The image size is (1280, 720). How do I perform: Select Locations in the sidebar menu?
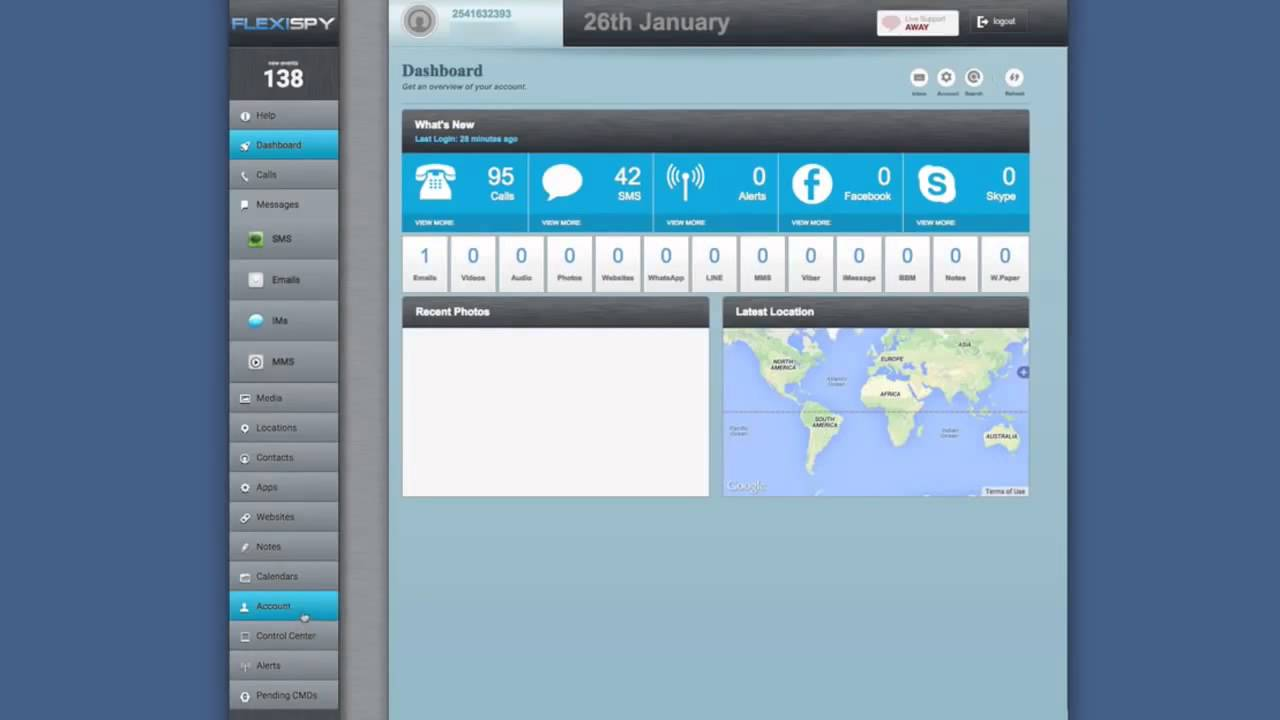276,428
